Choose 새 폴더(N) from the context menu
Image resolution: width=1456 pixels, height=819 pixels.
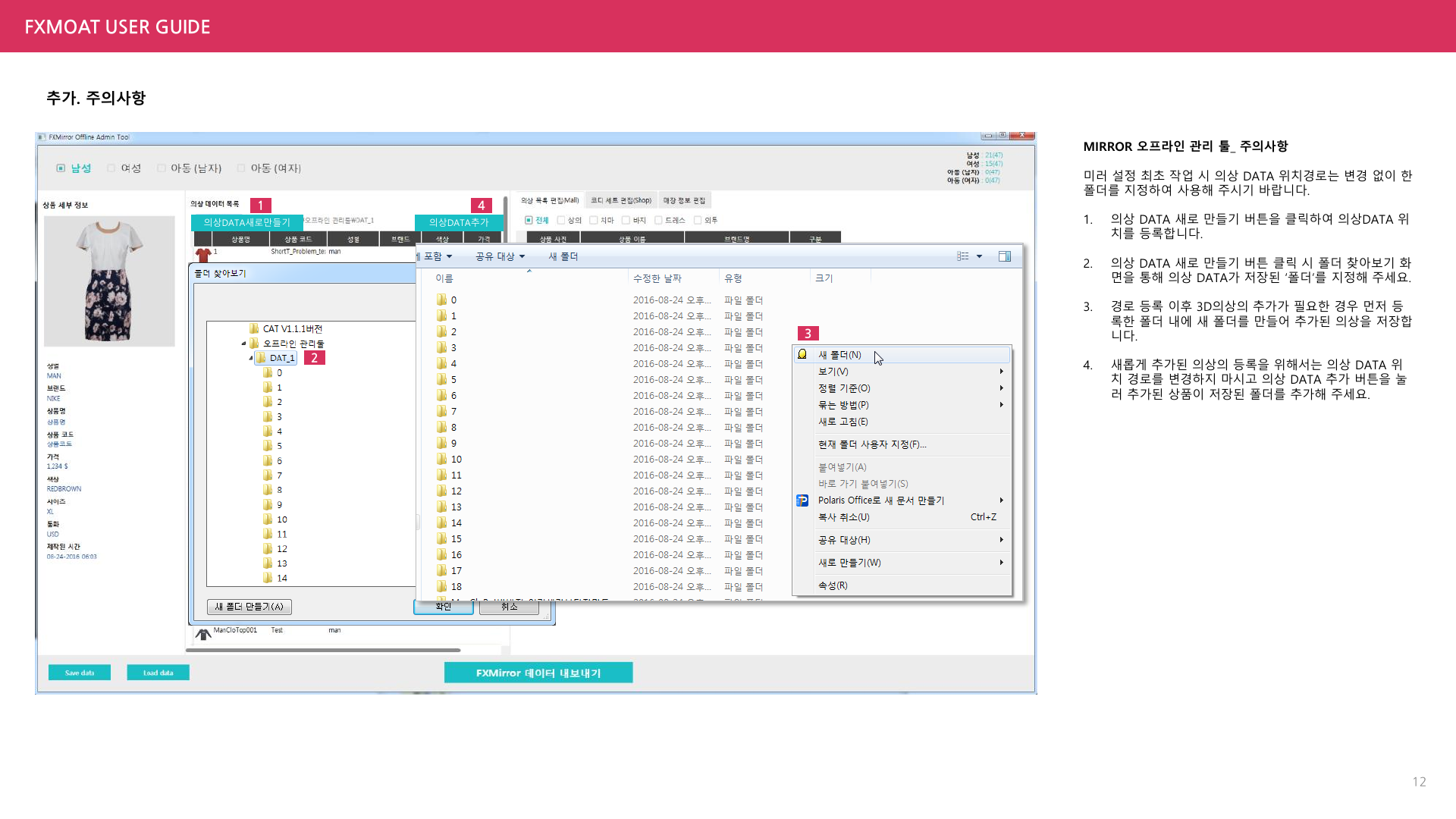tap(902, 355)
